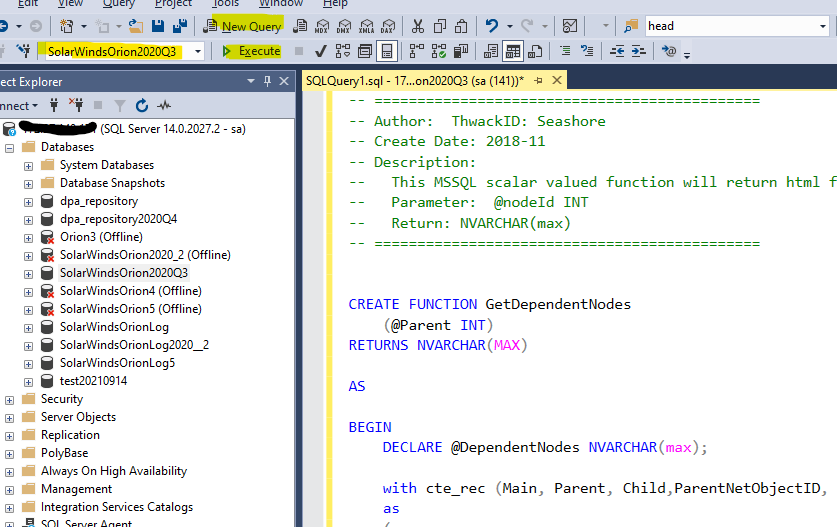Click the DMX query icon
The image size is (837, 527).
click(x=344, y=26)
